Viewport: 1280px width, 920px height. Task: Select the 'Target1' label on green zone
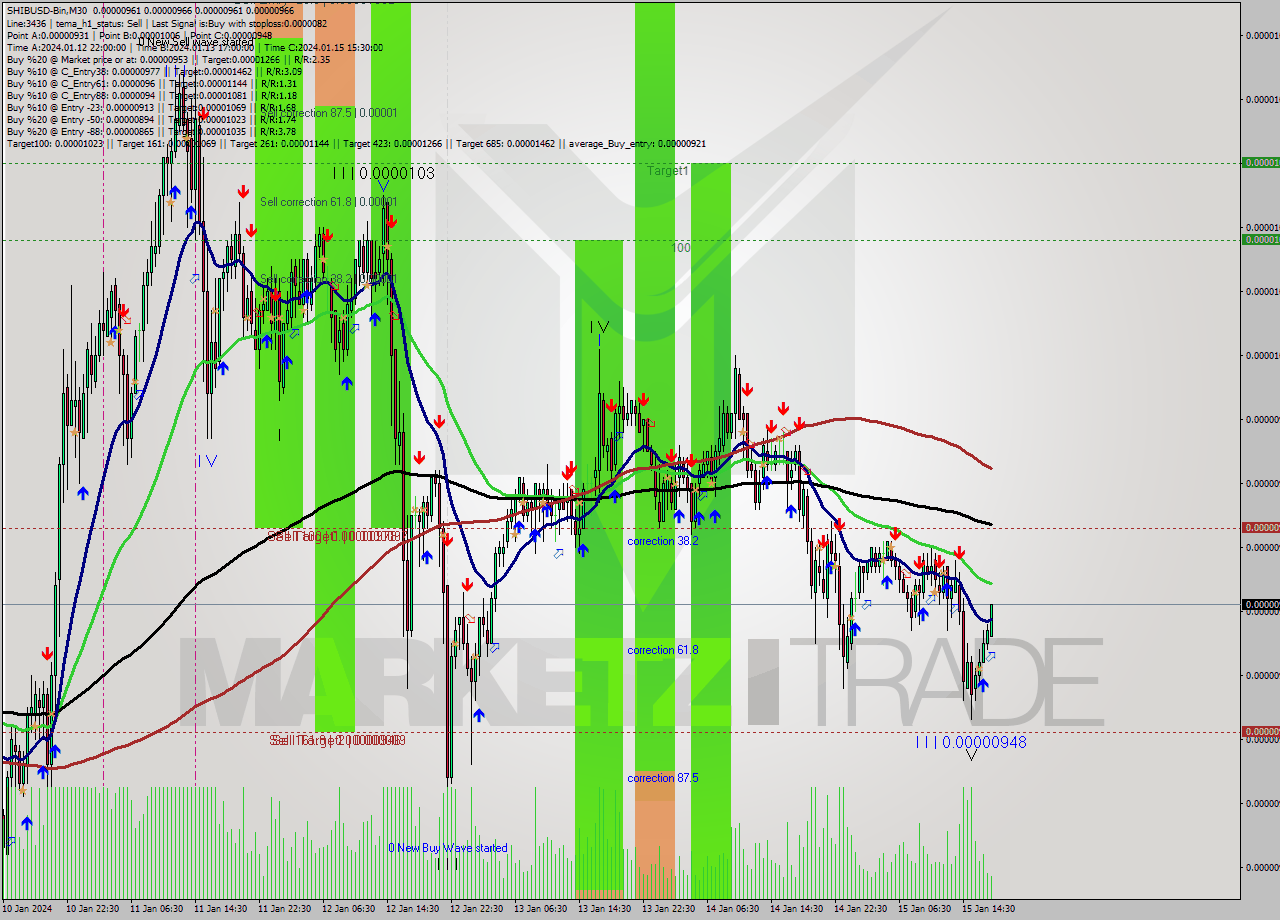coord(667,171)
